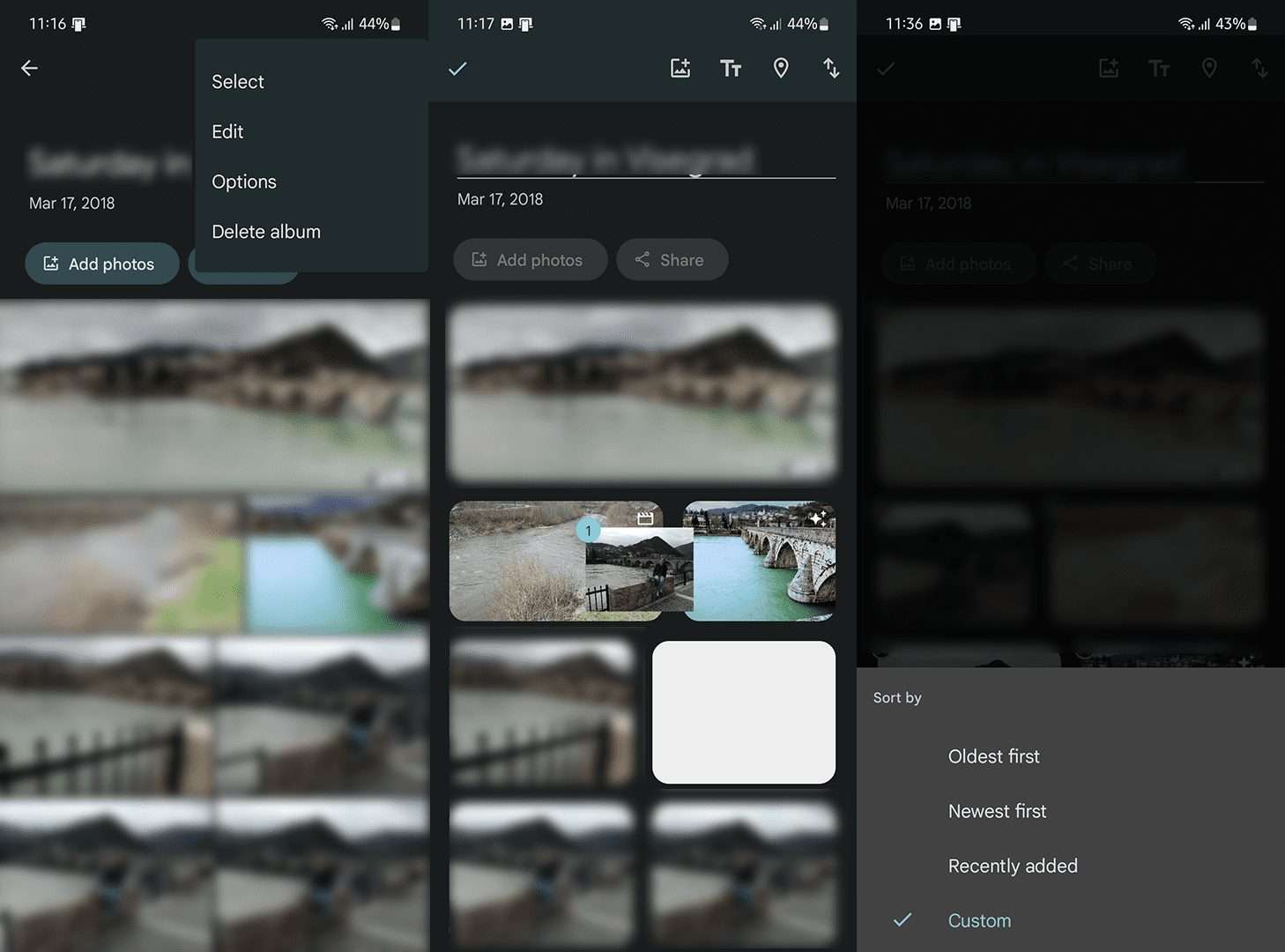The width and height of the screenshot is (1285, 952).
Task: Sort photos by Oldest first
Action: (x=993, y=756)
